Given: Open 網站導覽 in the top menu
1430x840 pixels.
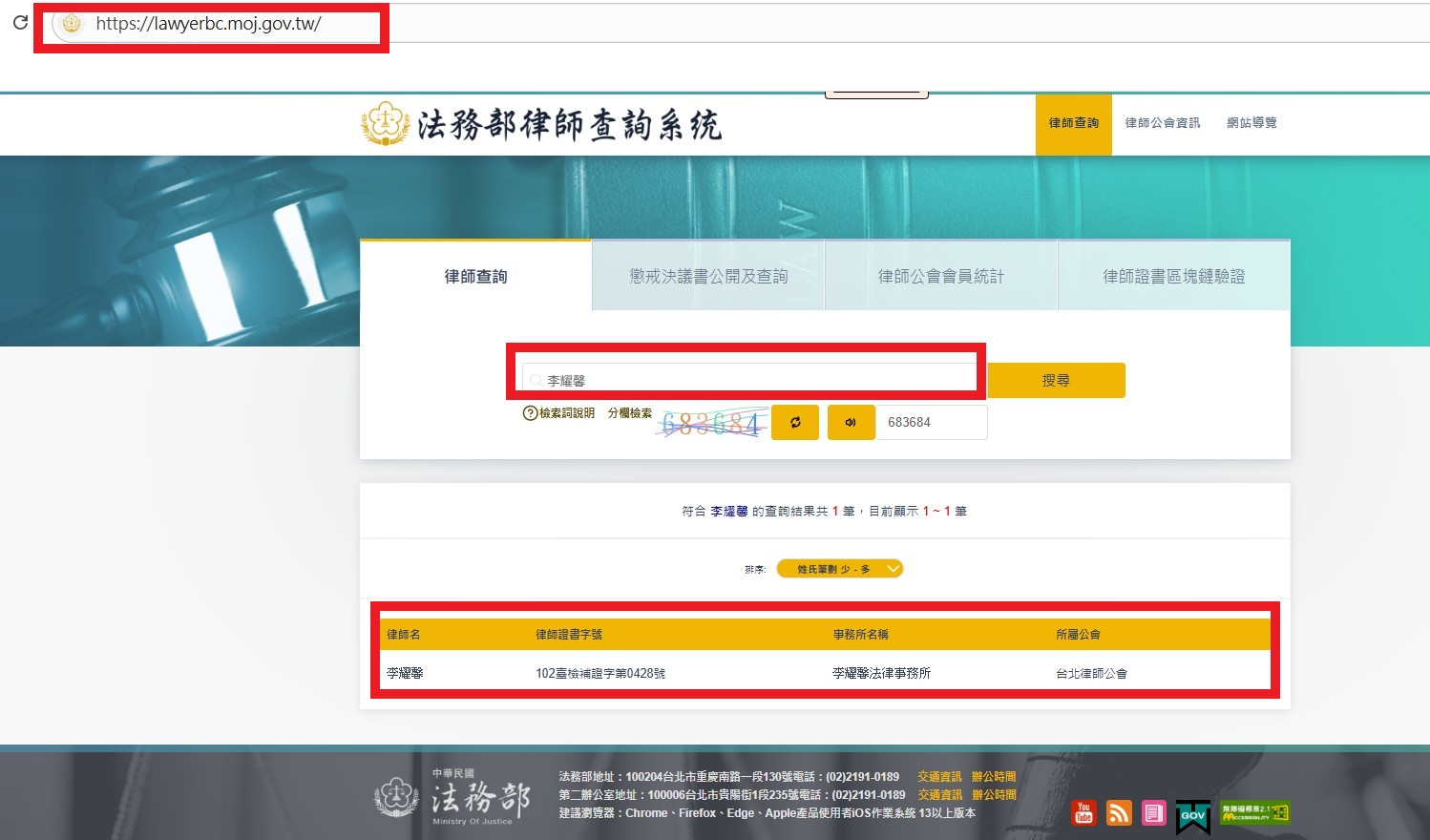Looking at the screenshot, I should point(1251,123).
